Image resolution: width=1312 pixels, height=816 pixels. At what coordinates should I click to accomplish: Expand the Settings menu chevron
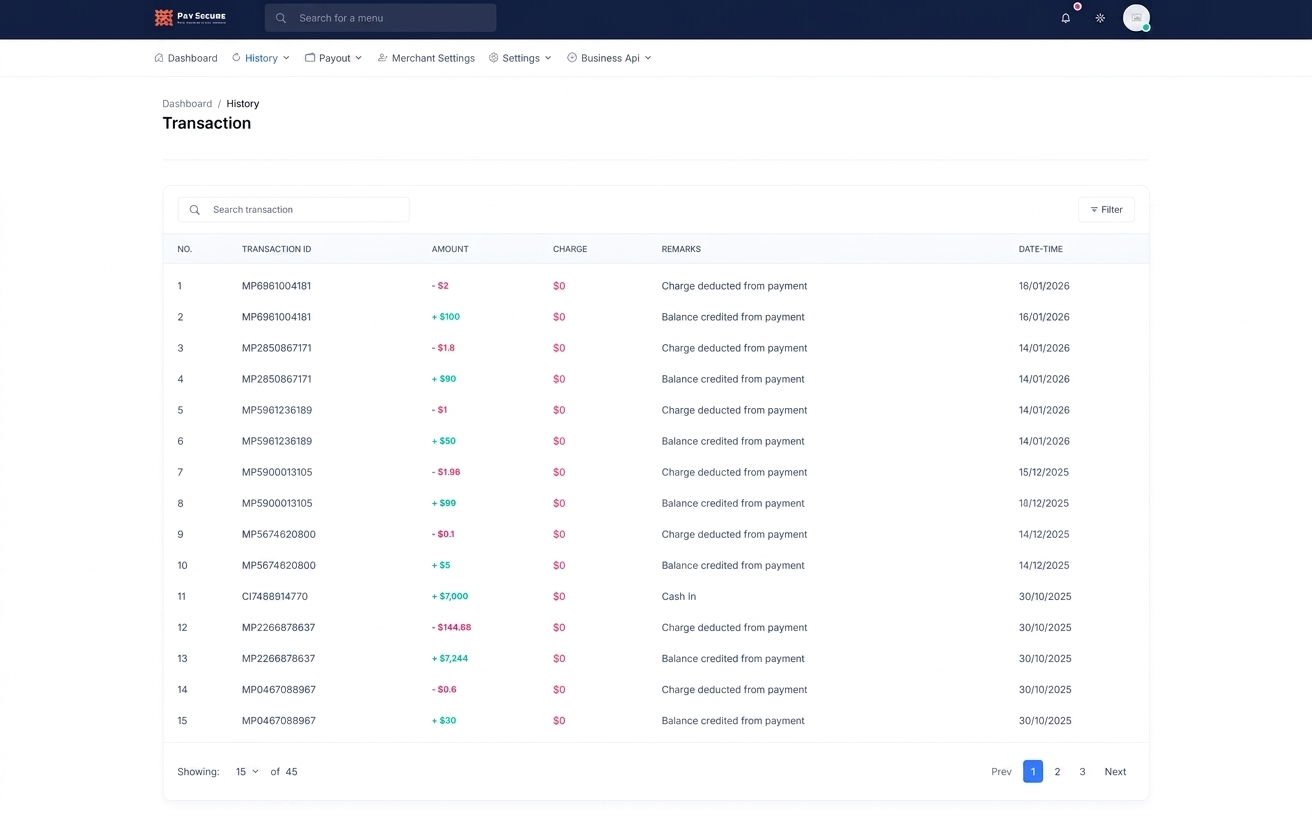click(x=548, y=58)
